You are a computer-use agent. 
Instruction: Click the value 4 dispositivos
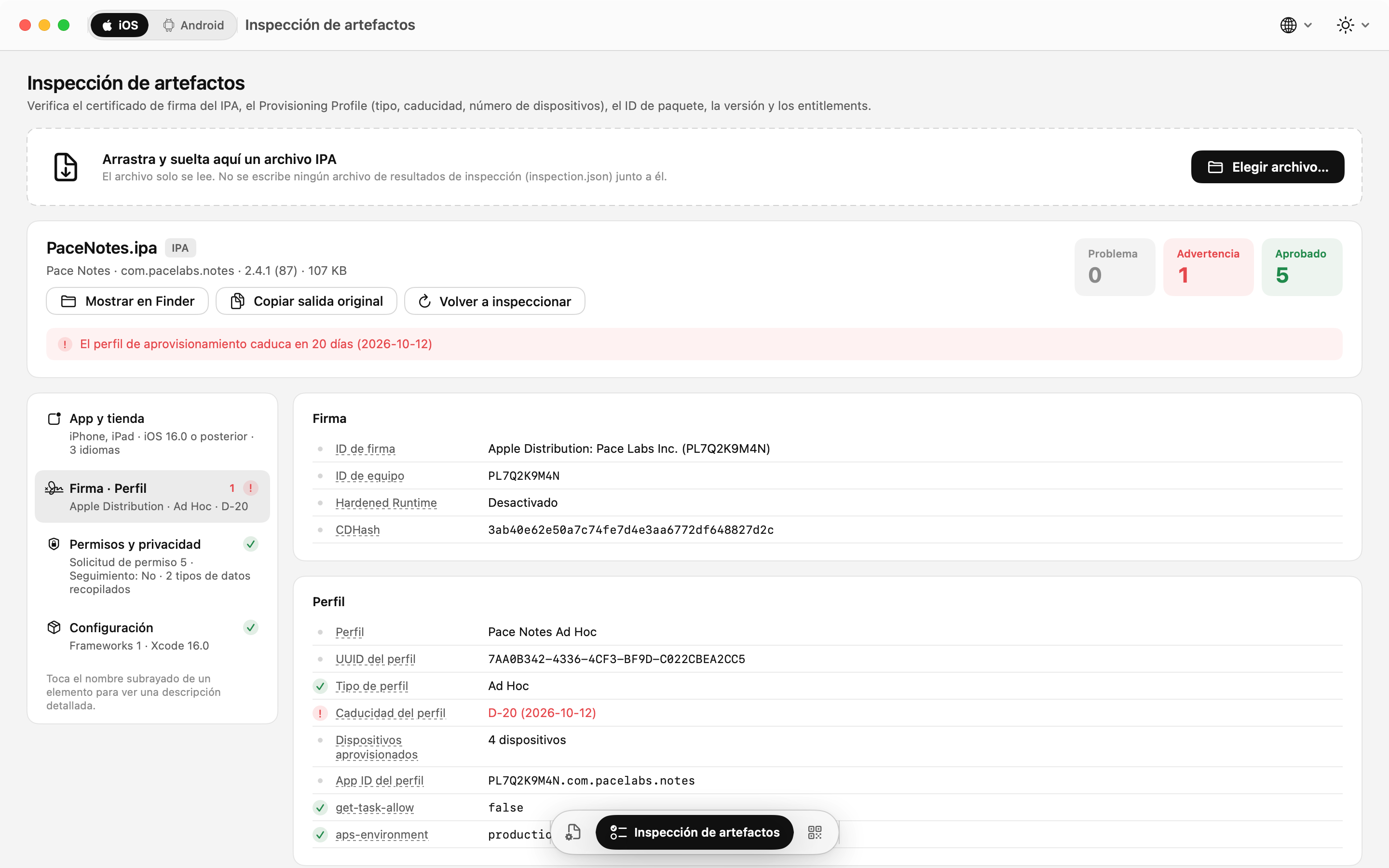[x=527, y=740]
